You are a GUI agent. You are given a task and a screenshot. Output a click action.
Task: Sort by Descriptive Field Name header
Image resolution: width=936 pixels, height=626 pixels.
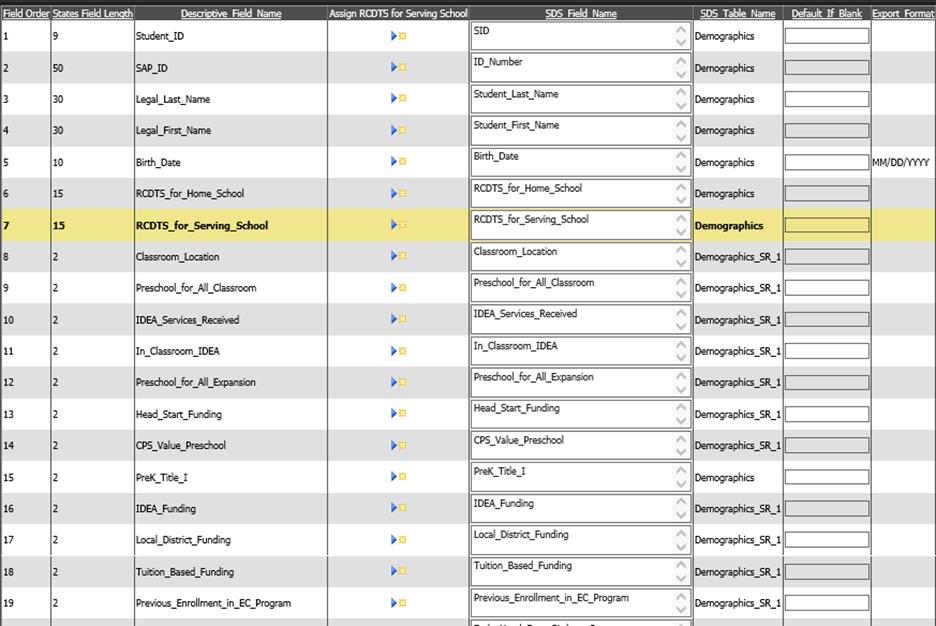(x=231, y=14)
